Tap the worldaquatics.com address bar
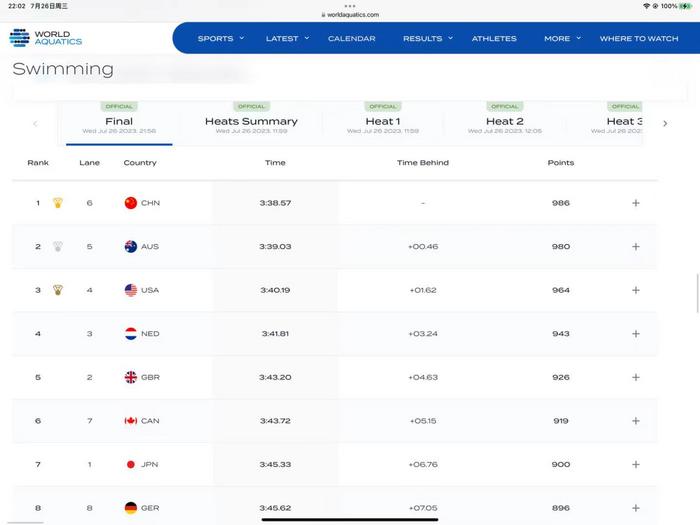The height and width of the screenshot is (525, 700). click(x=350, y=15)
